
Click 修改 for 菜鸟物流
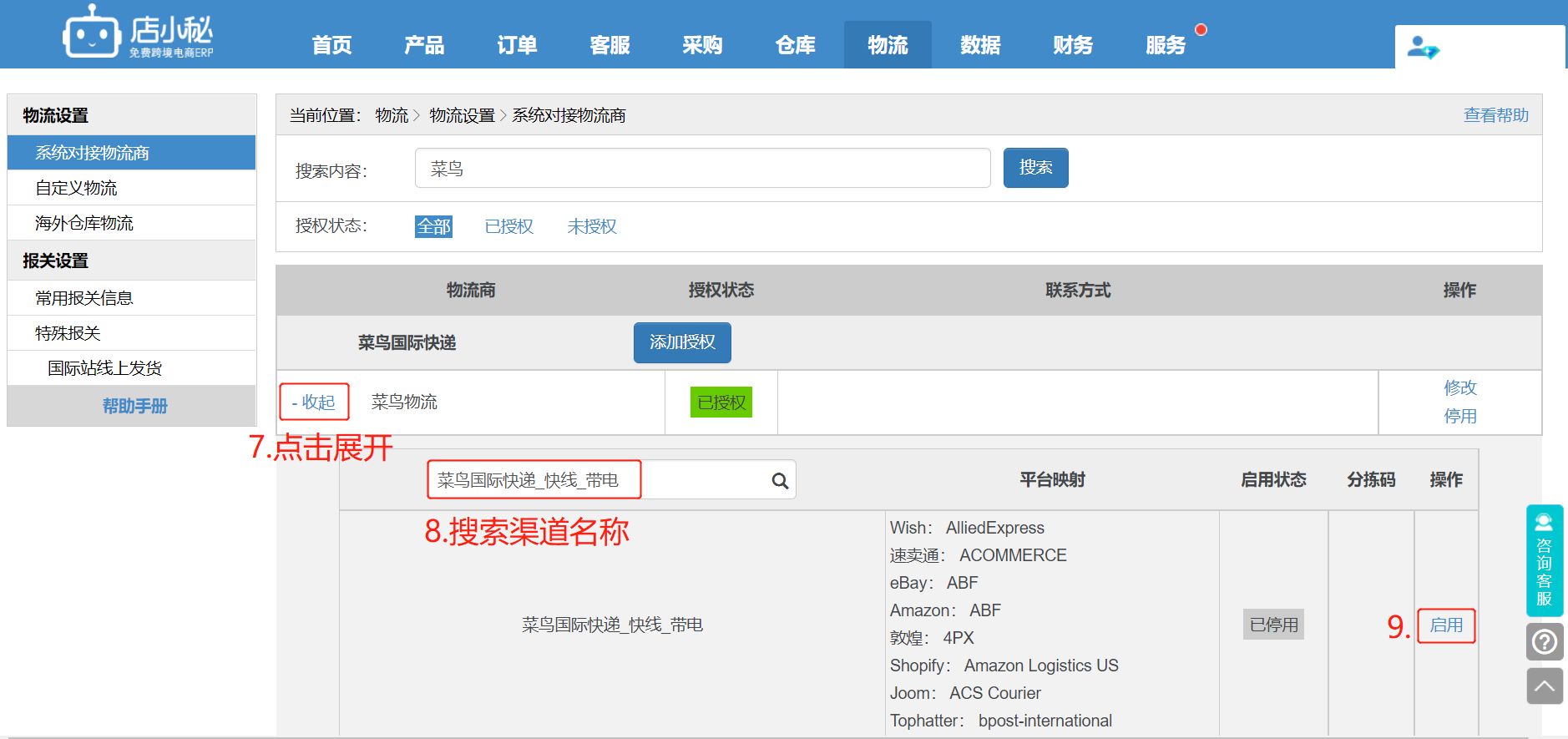(1460, 387)
